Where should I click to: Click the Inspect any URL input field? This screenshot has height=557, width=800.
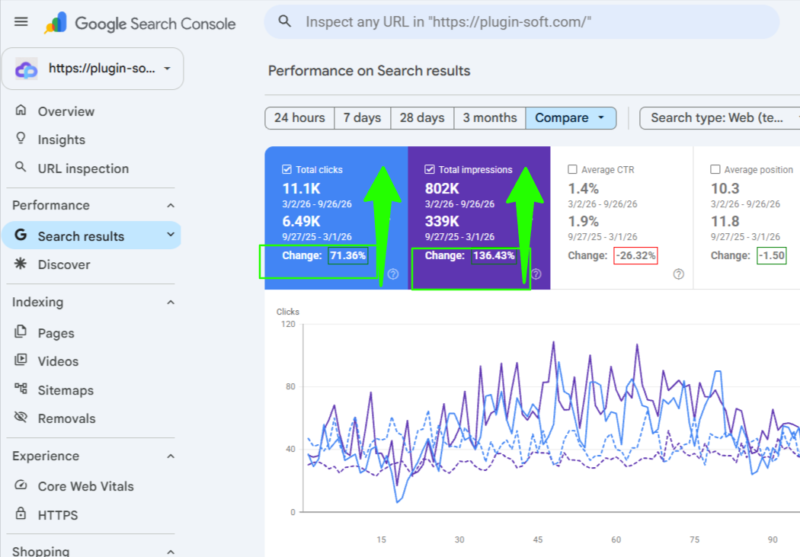[522, 22]
